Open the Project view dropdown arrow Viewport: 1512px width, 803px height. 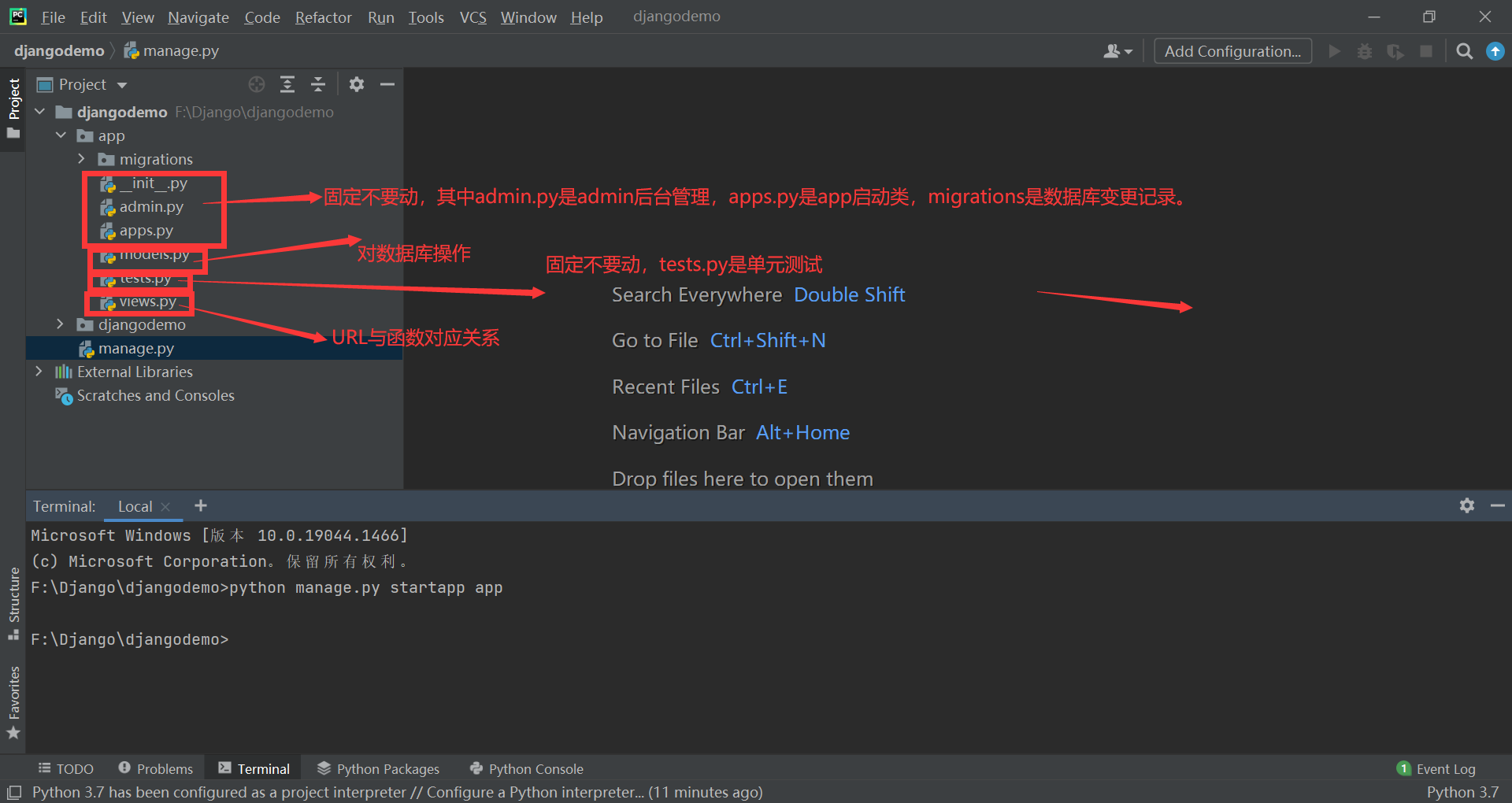tap(122, 85)
